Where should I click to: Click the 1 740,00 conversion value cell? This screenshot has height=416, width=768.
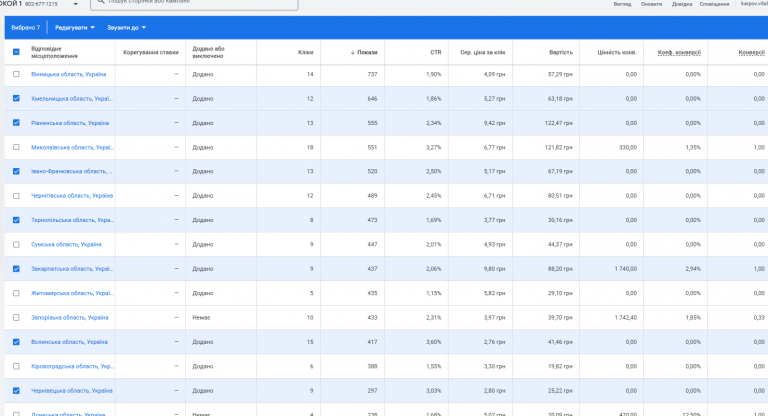(x=625, y=269)
